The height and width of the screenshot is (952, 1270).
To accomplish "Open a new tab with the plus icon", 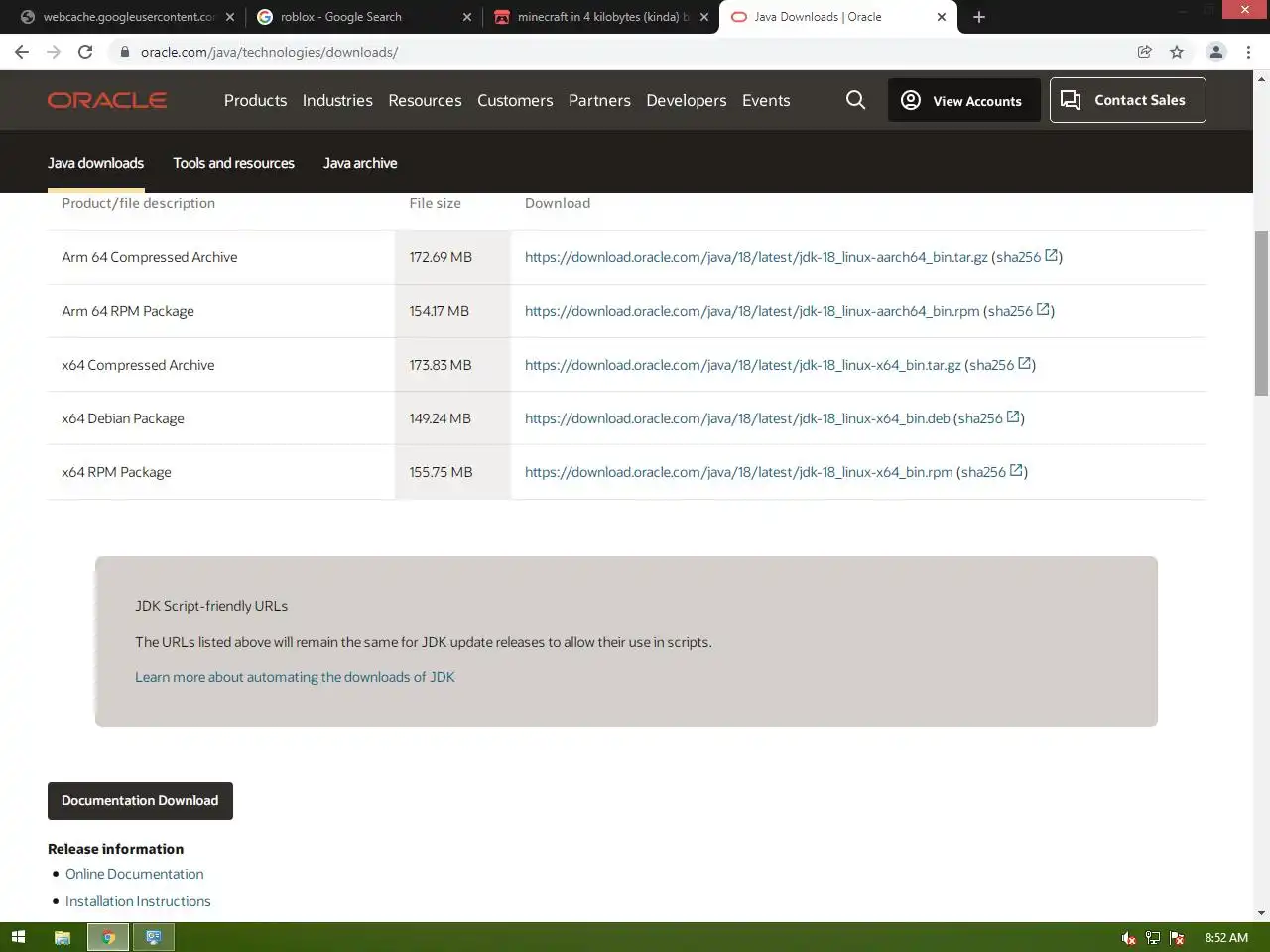I will [979, 17].
